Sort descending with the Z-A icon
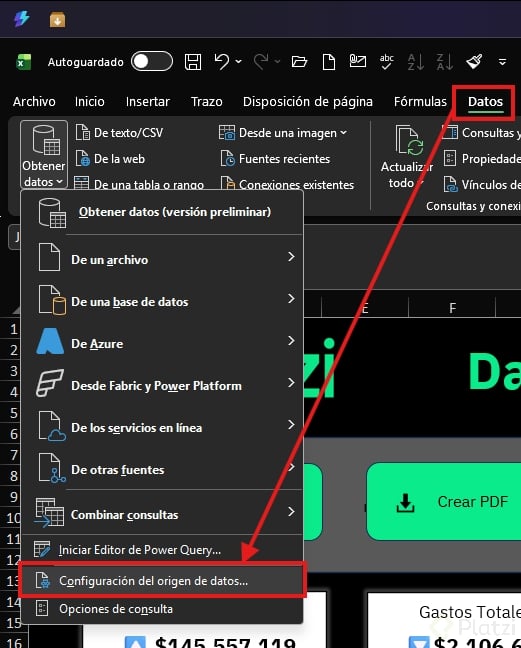This screenshot has width=521, height=648. [445, 62]
